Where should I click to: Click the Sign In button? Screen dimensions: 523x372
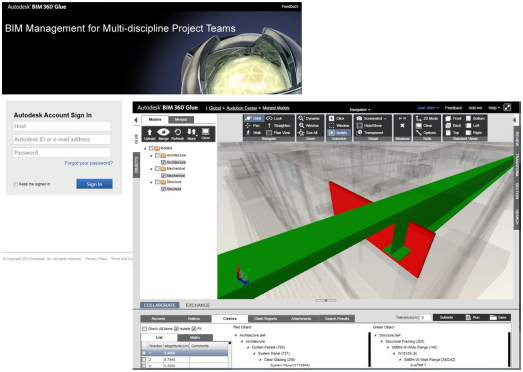[94, 184]
